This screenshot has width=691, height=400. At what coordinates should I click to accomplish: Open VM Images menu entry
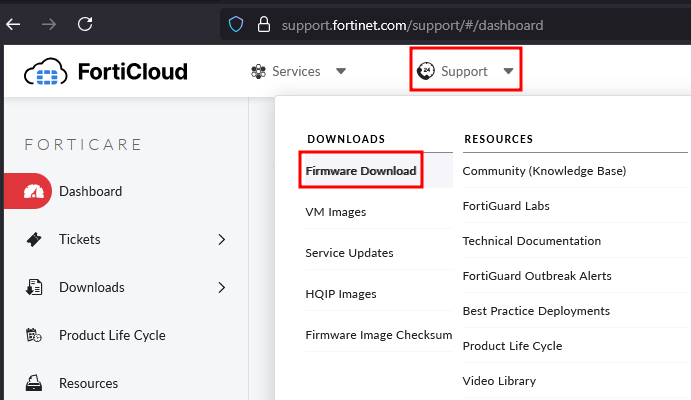pyautogui.click(x=335, y=212)
